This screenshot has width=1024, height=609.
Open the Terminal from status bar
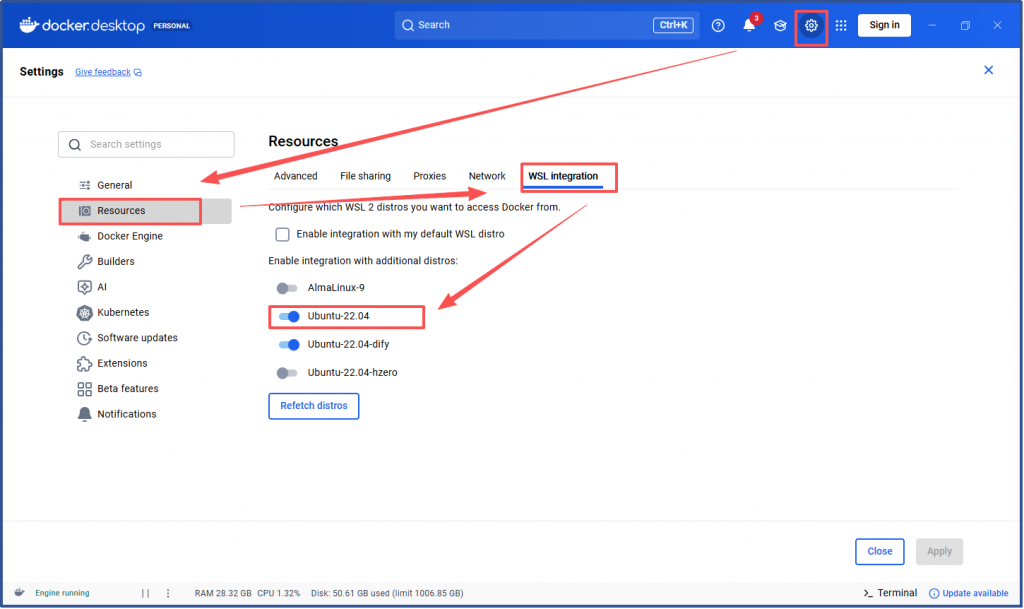(890, 593)
